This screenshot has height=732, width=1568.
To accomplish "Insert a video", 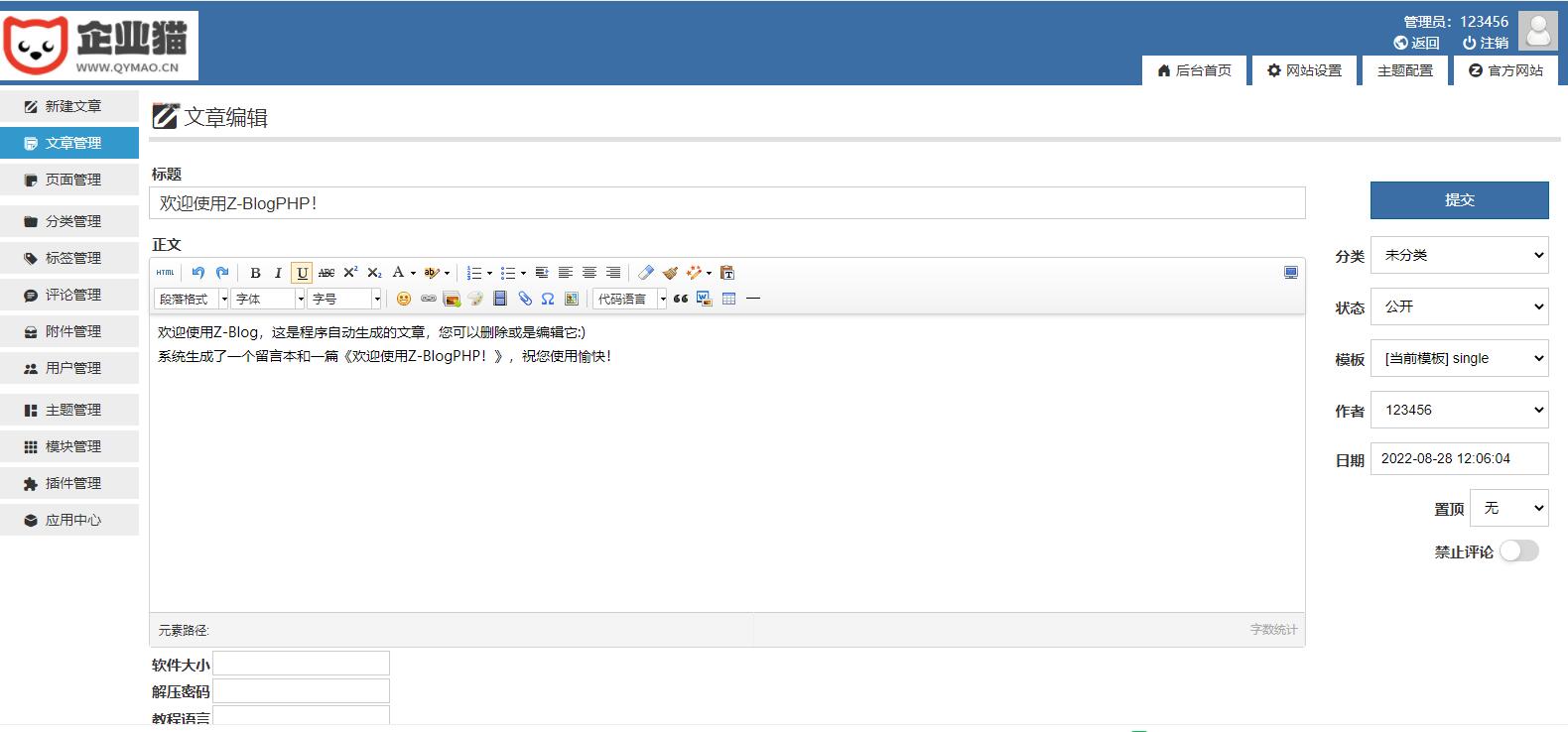I will click(500, 299).
